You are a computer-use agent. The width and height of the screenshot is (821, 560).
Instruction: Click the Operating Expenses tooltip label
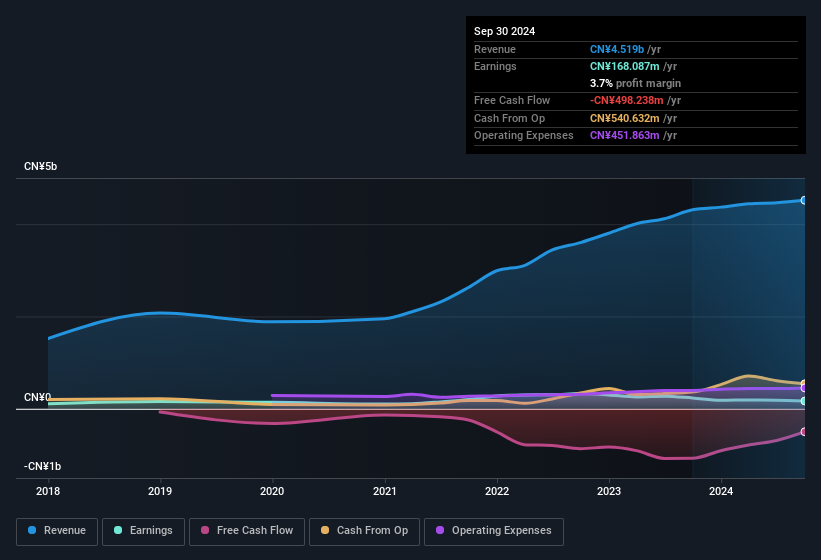click(x=524, y=135)
